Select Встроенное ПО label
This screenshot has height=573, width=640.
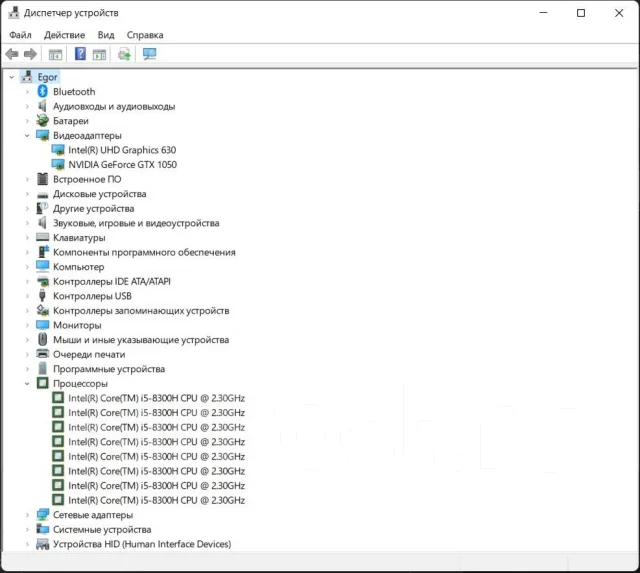pyautogui.click(x=87, y=179)
